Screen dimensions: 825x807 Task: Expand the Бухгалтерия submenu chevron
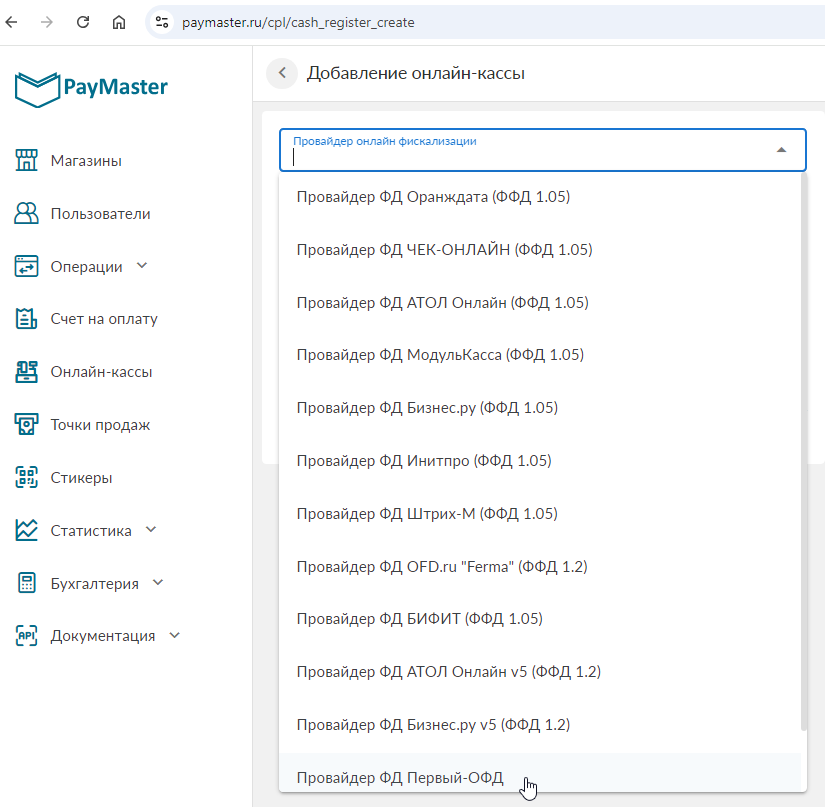[x=158, y=582]
